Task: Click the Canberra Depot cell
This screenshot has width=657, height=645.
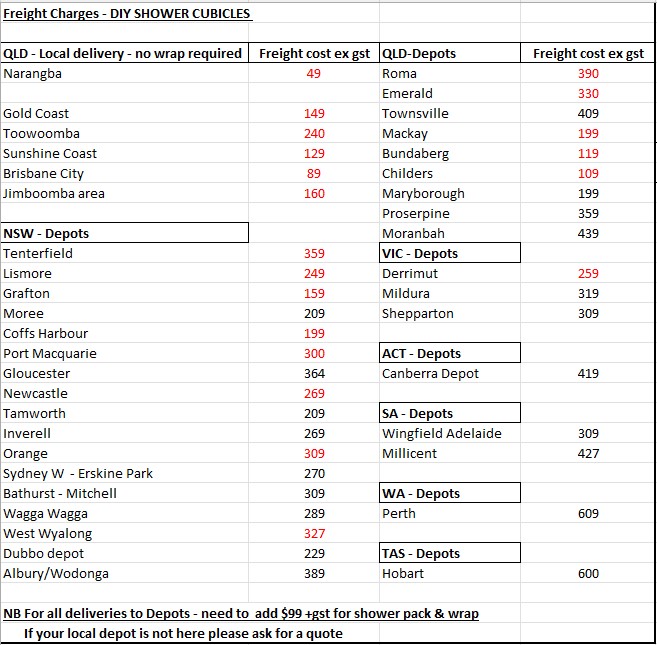Action: coord(450,373)
